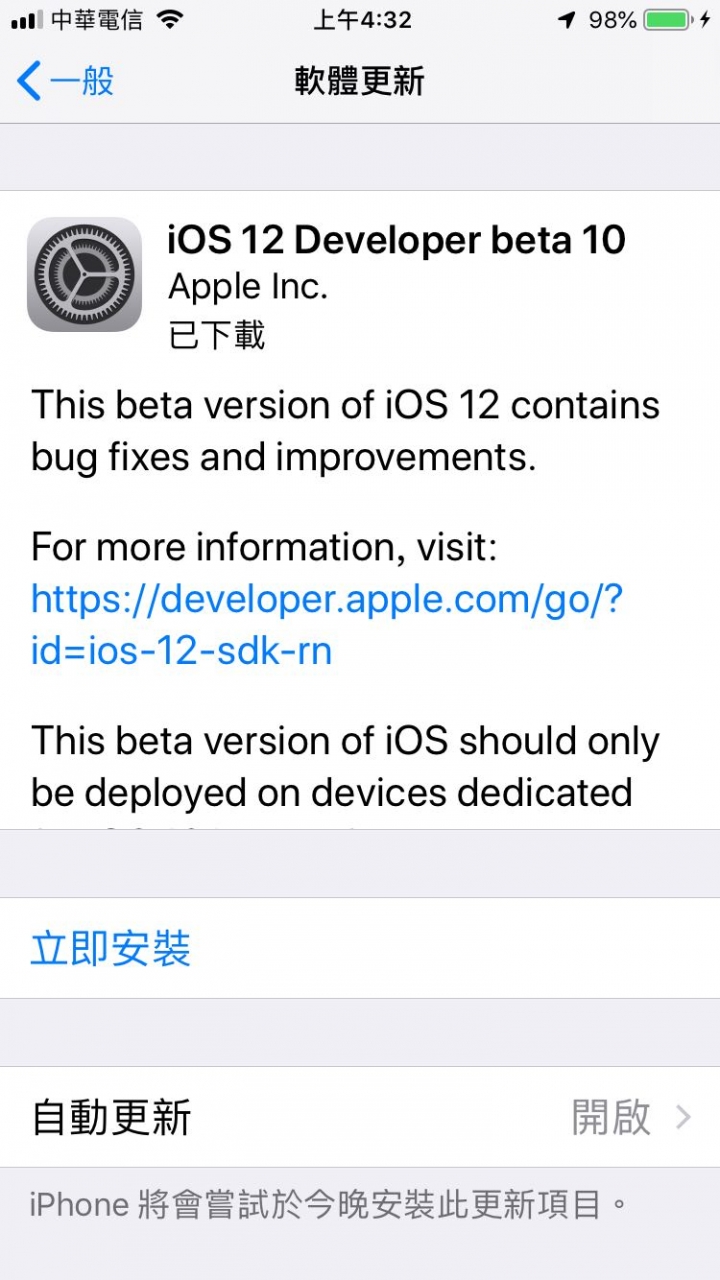Expand 自動更新 with the right chevron
This screenshot has width=720, height=1280.
coord(684,1117)
